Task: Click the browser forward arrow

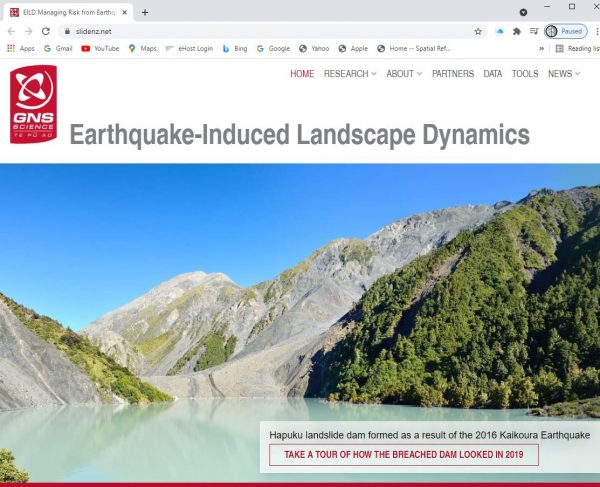Action: pos(28,31)
